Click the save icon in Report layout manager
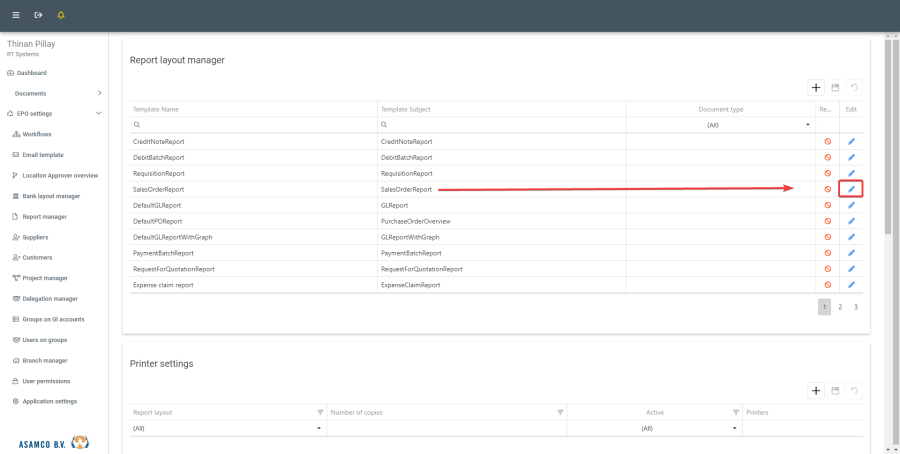Screen dimensions: 900x454 835,88
